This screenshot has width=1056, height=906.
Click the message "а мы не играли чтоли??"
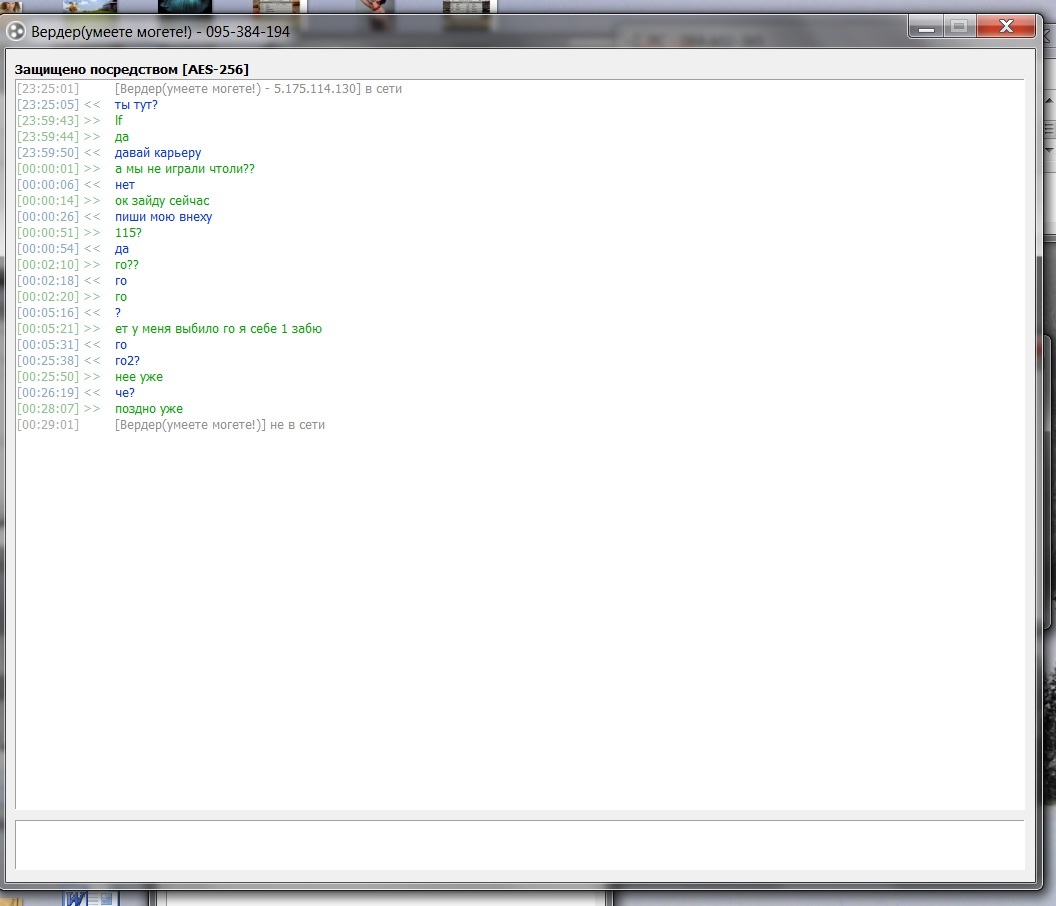(185, 168)
